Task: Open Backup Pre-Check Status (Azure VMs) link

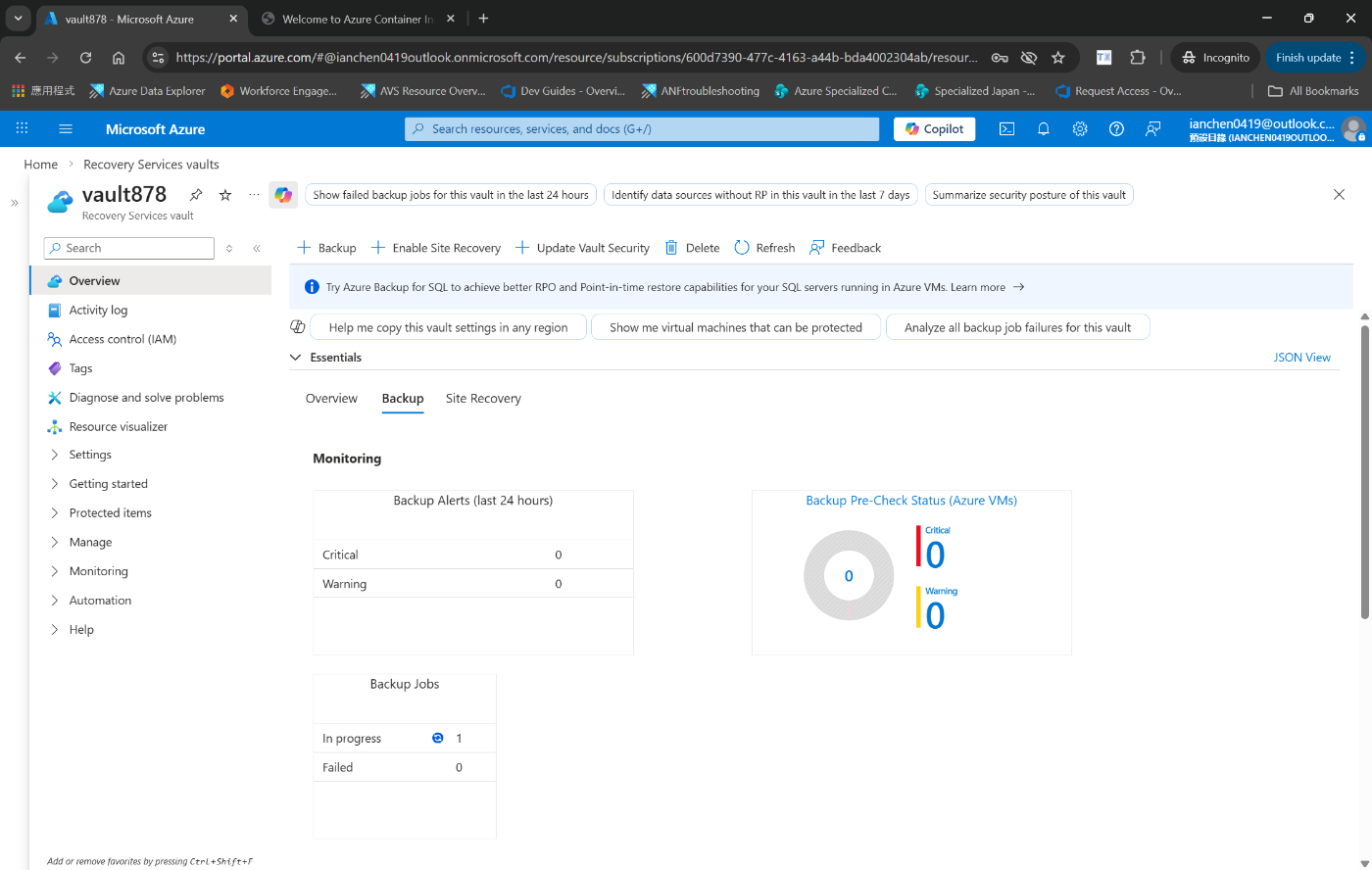Action: click(x=911, y=501)
